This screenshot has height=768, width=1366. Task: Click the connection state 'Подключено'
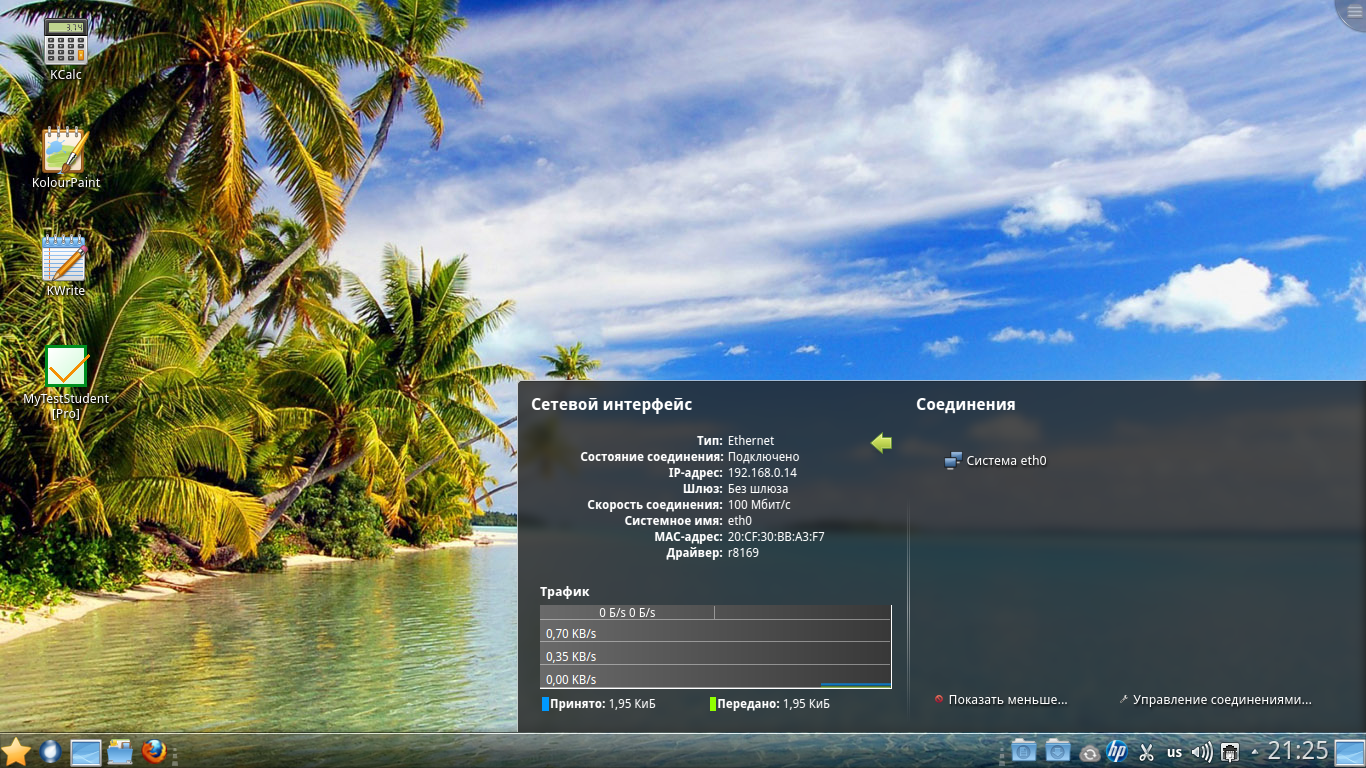(x=763, y=457)
